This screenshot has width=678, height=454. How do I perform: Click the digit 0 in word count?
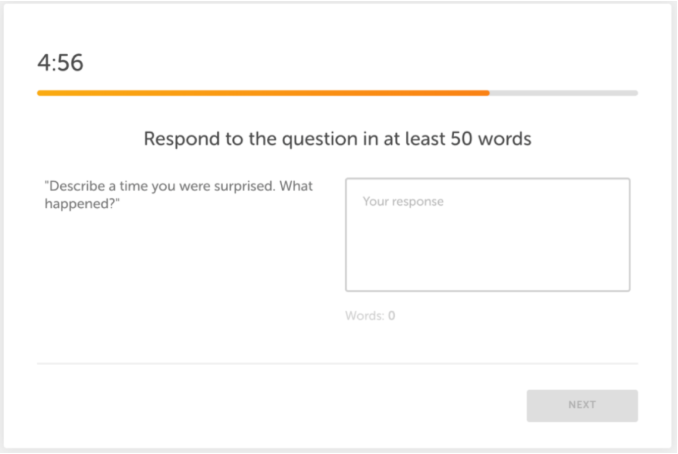click(x=391, y=316)
